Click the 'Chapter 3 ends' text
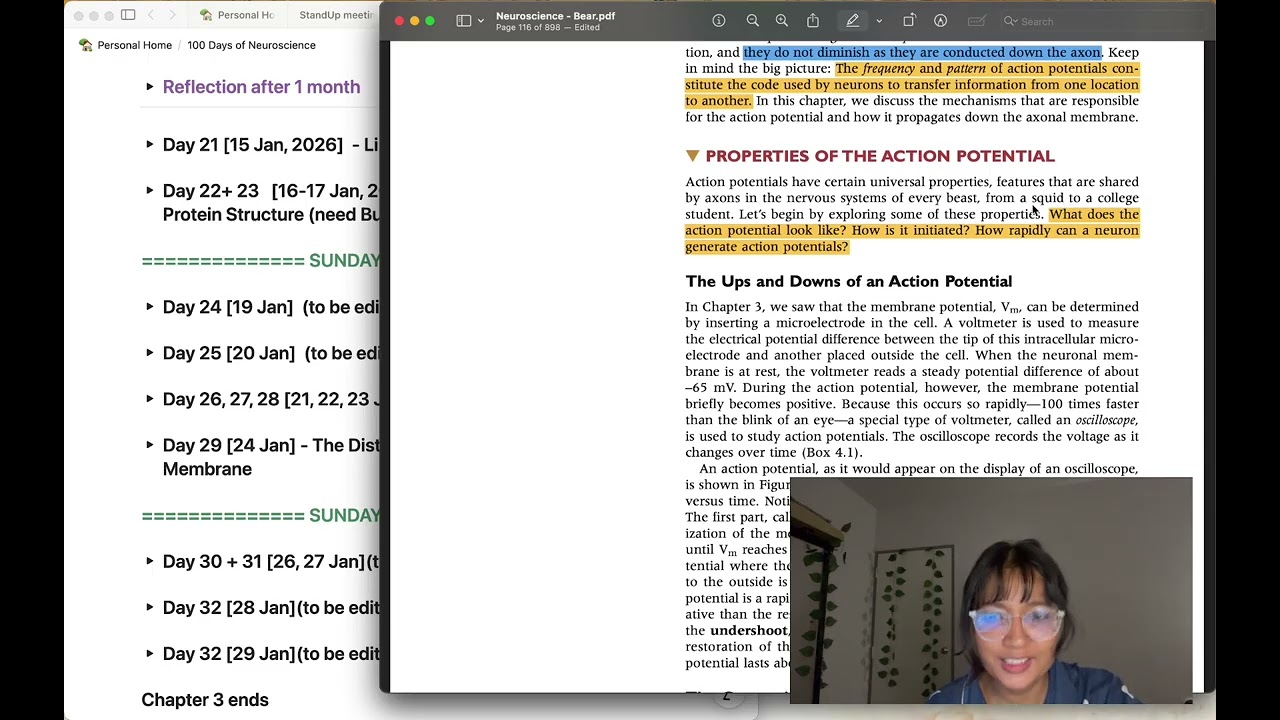Screen dimensions: 1280x720 pyautogui.click(x=205, y=700)
